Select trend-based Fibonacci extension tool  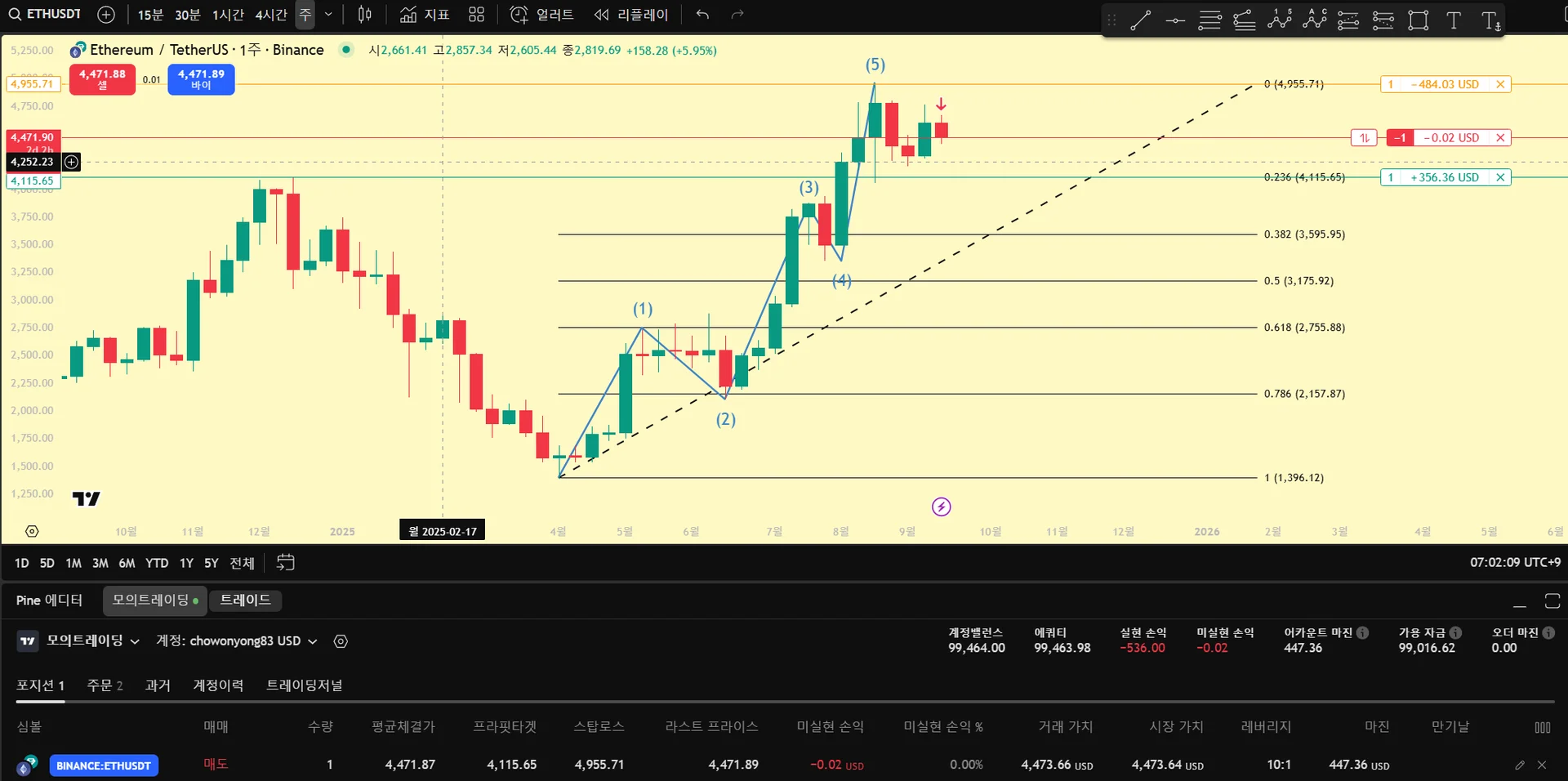1244,20
